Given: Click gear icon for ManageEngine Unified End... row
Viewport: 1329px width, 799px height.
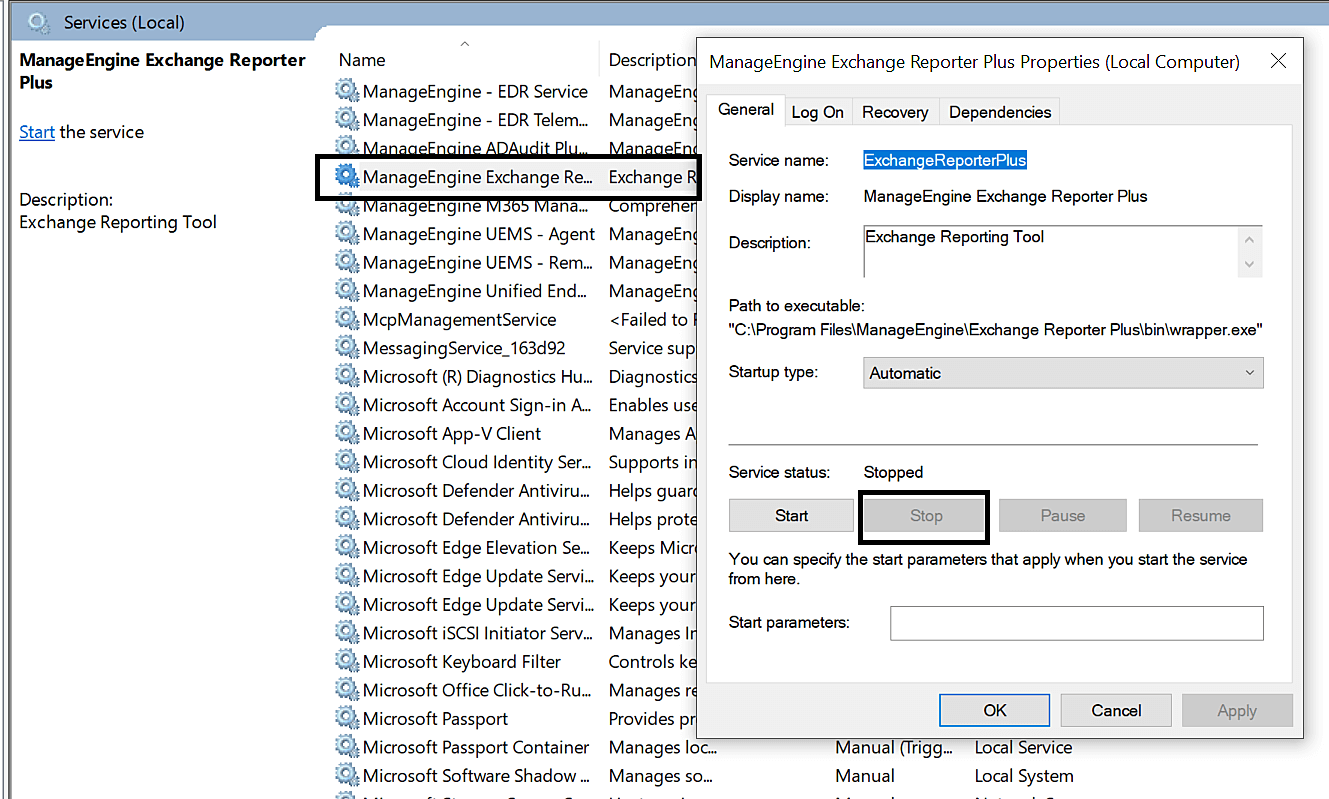Looking at the screenshot, I should tap(347, 291).
